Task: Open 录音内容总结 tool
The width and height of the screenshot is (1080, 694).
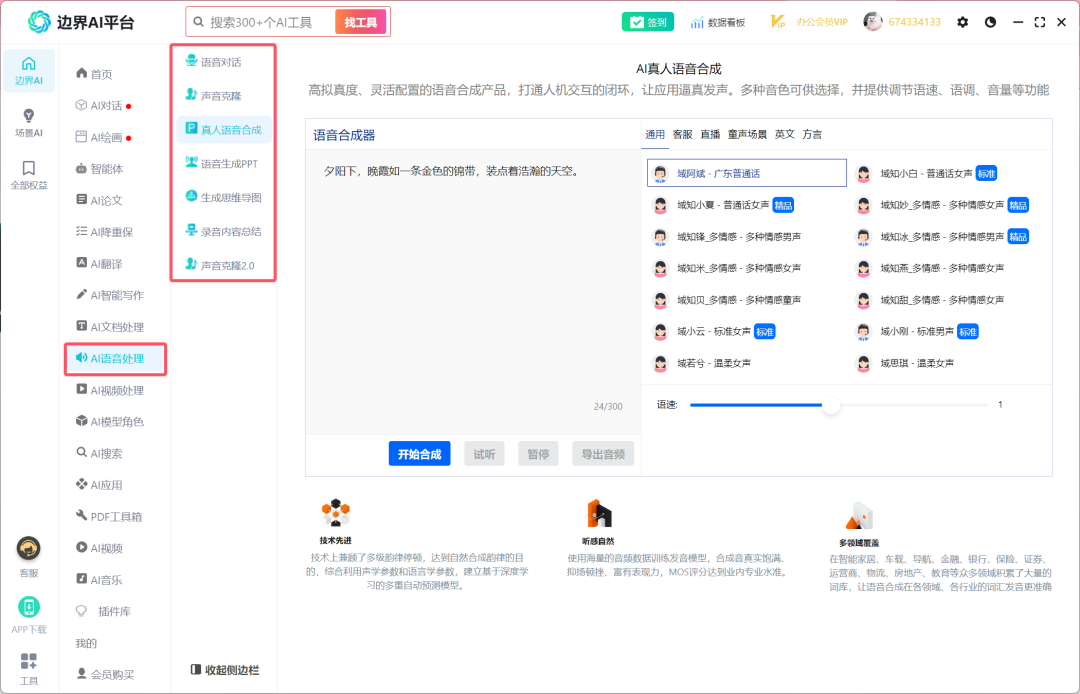Action: 224,231
